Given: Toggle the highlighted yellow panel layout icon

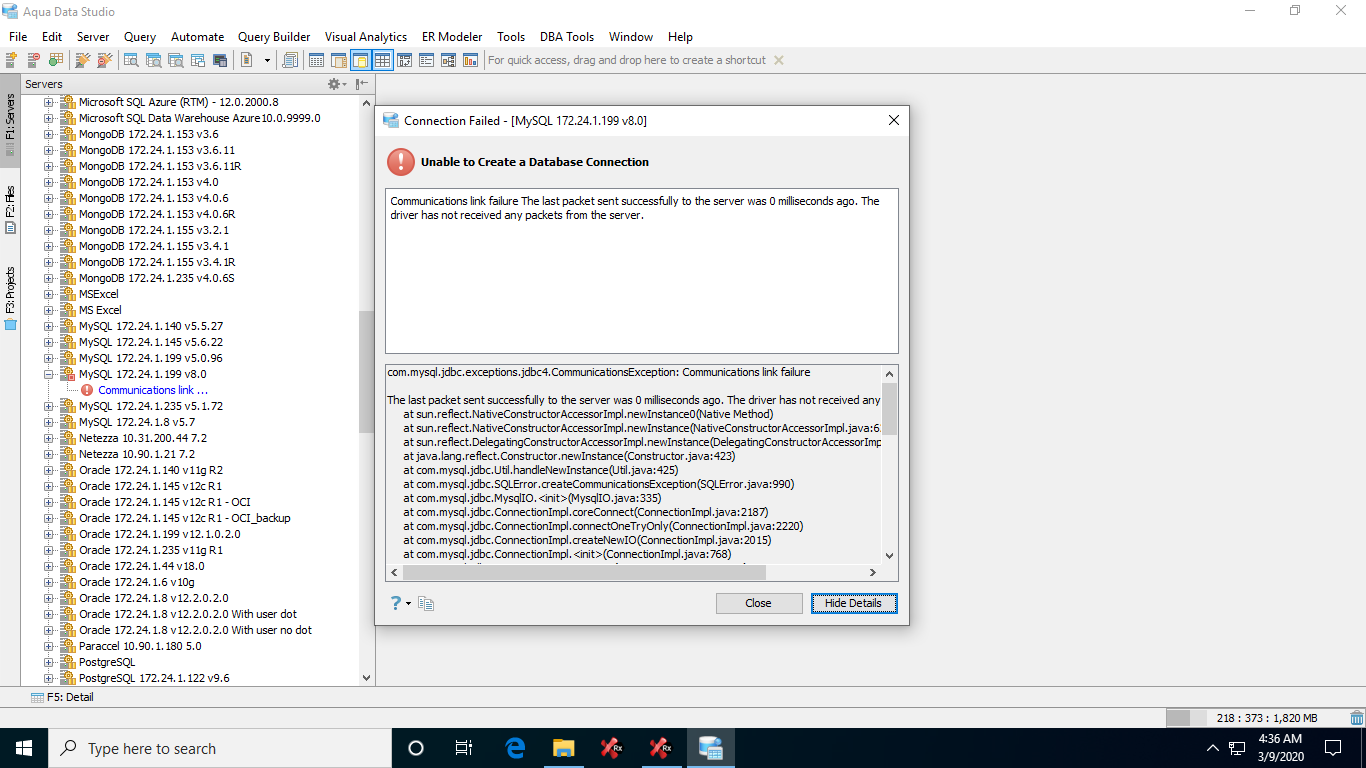Looking at the screenshot, I should pos(360,60).
